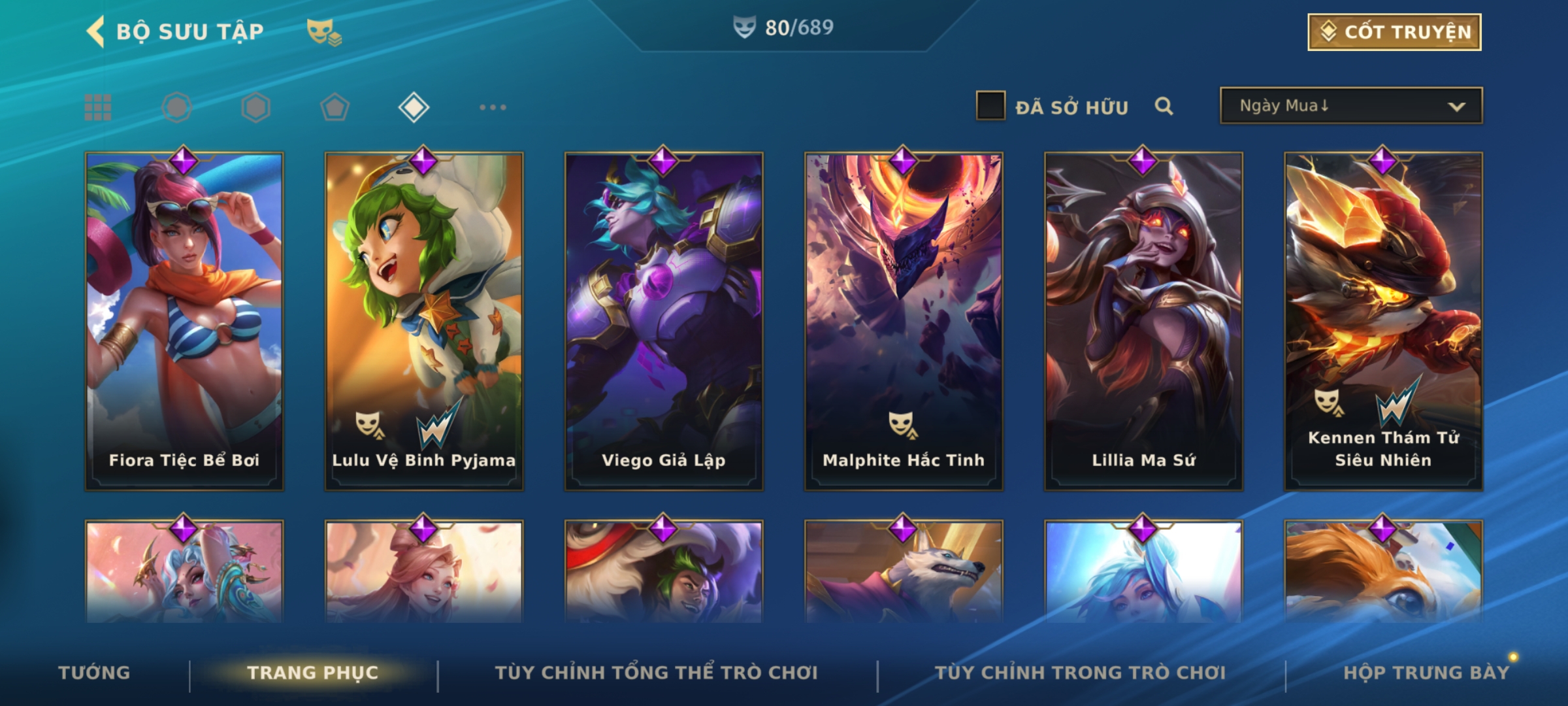Go back using the Bộ Sưu Tập arrow
This screenshot has width=1568, height=706.
(x=95, y=32)
